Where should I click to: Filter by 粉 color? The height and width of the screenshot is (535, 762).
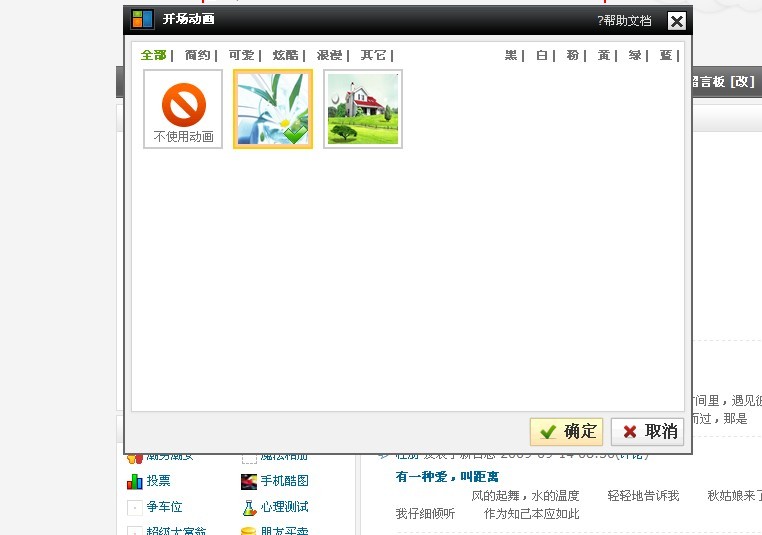tap(572, 55)
